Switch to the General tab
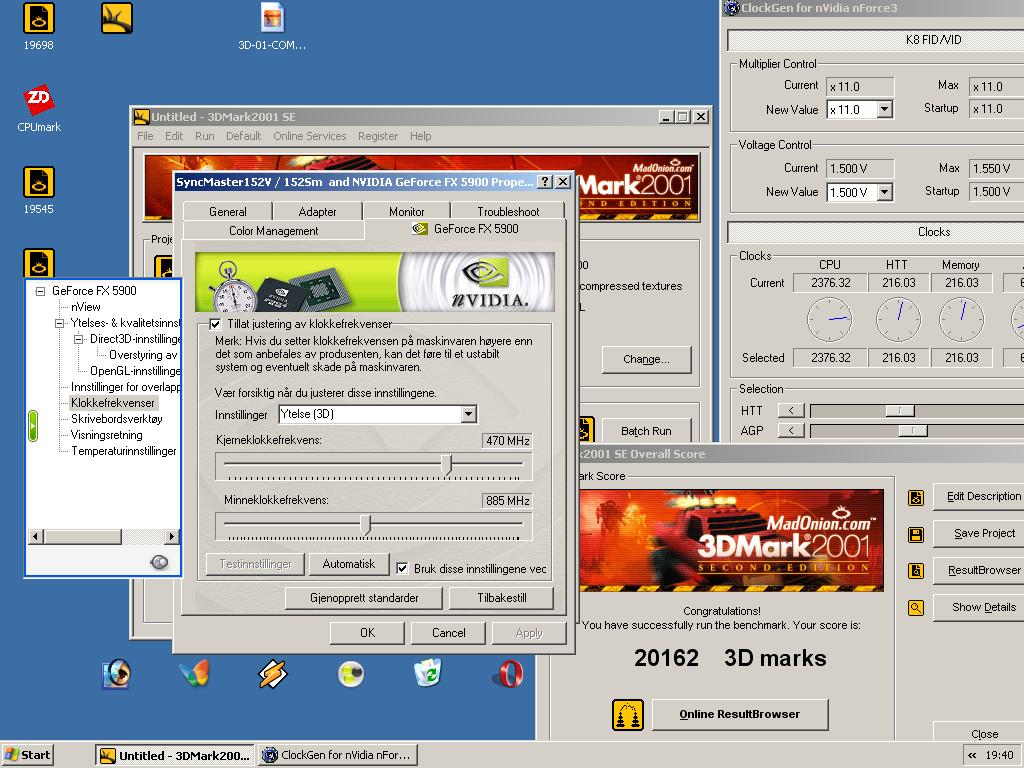 click(x=228, y=212)
